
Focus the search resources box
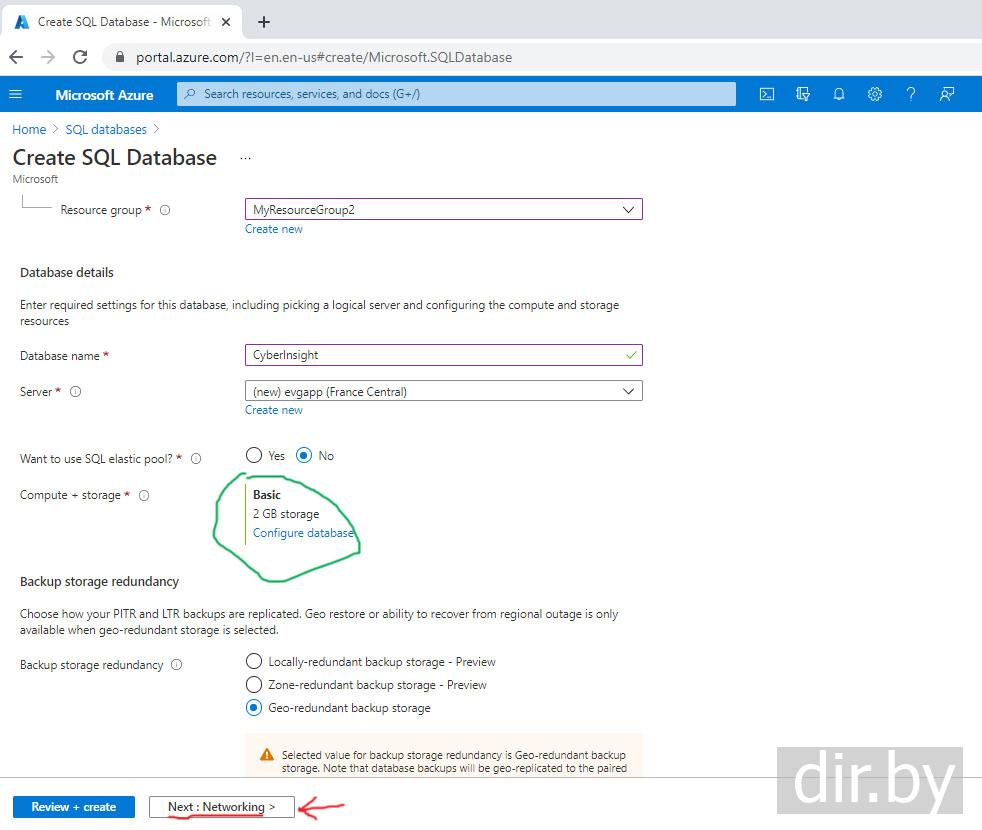pos(456,94)
